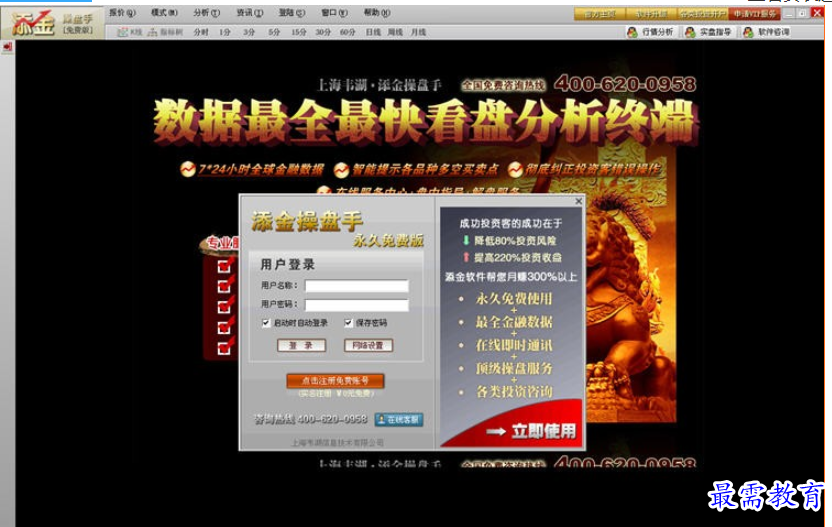This screenshot has width=832, height=527.
Task: Click the 登录 button
Action: point(301,345)
